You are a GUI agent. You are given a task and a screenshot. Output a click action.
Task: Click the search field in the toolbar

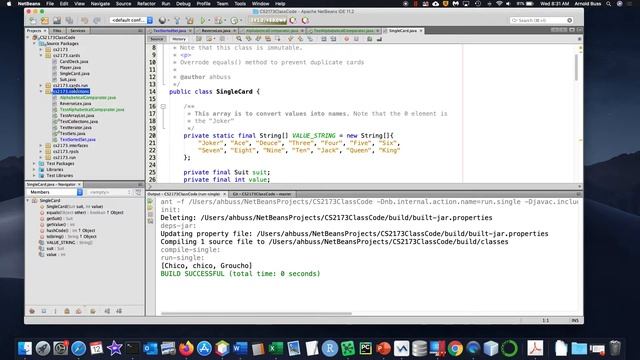pyautogui.click(x=542, y=20)
